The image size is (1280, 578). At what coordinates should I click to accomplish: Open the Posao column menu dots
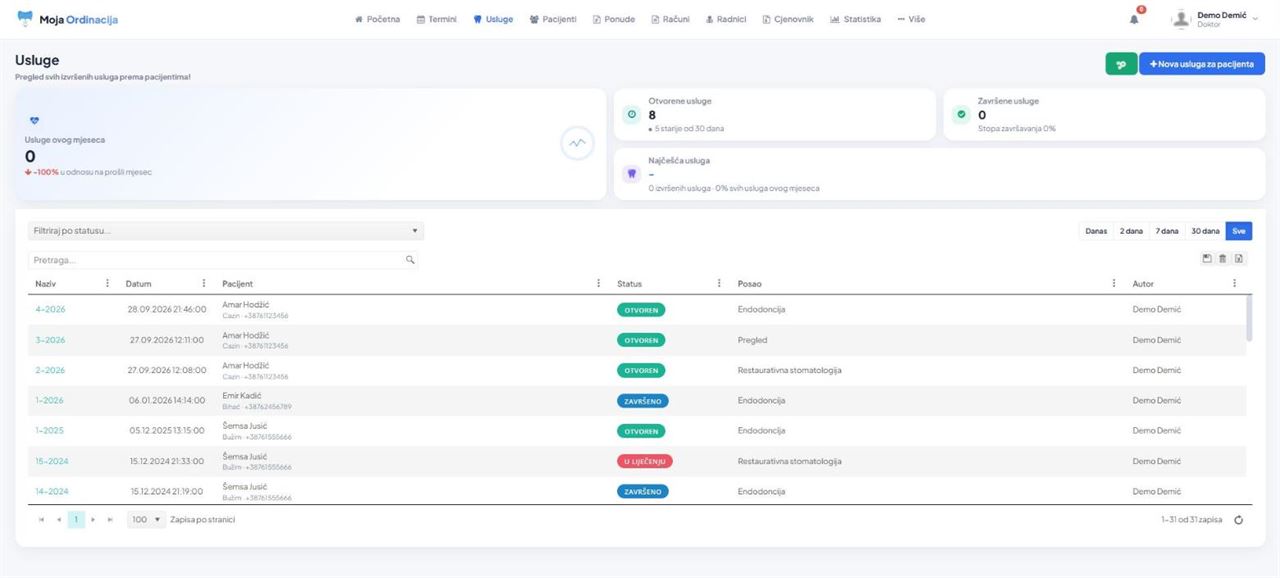(1114, 284)
